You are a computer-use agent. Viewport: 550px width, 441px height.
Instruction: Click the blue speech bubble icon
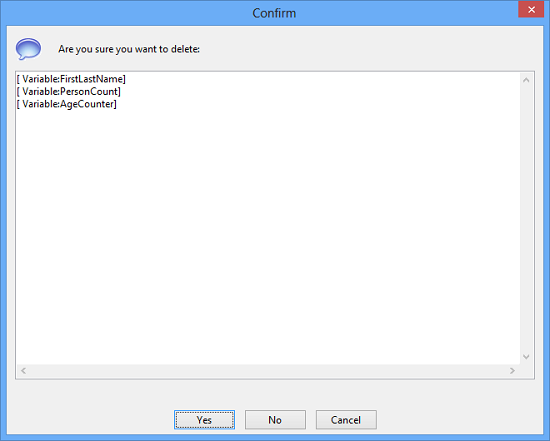28,49
